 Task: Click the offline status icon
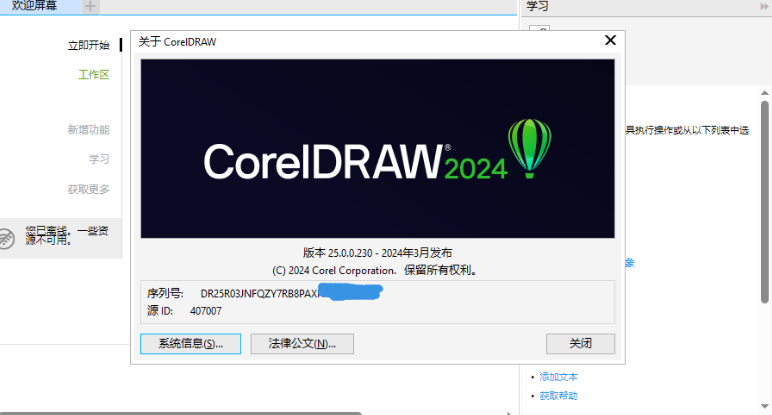pyautogui.click(x=6, y=238)
